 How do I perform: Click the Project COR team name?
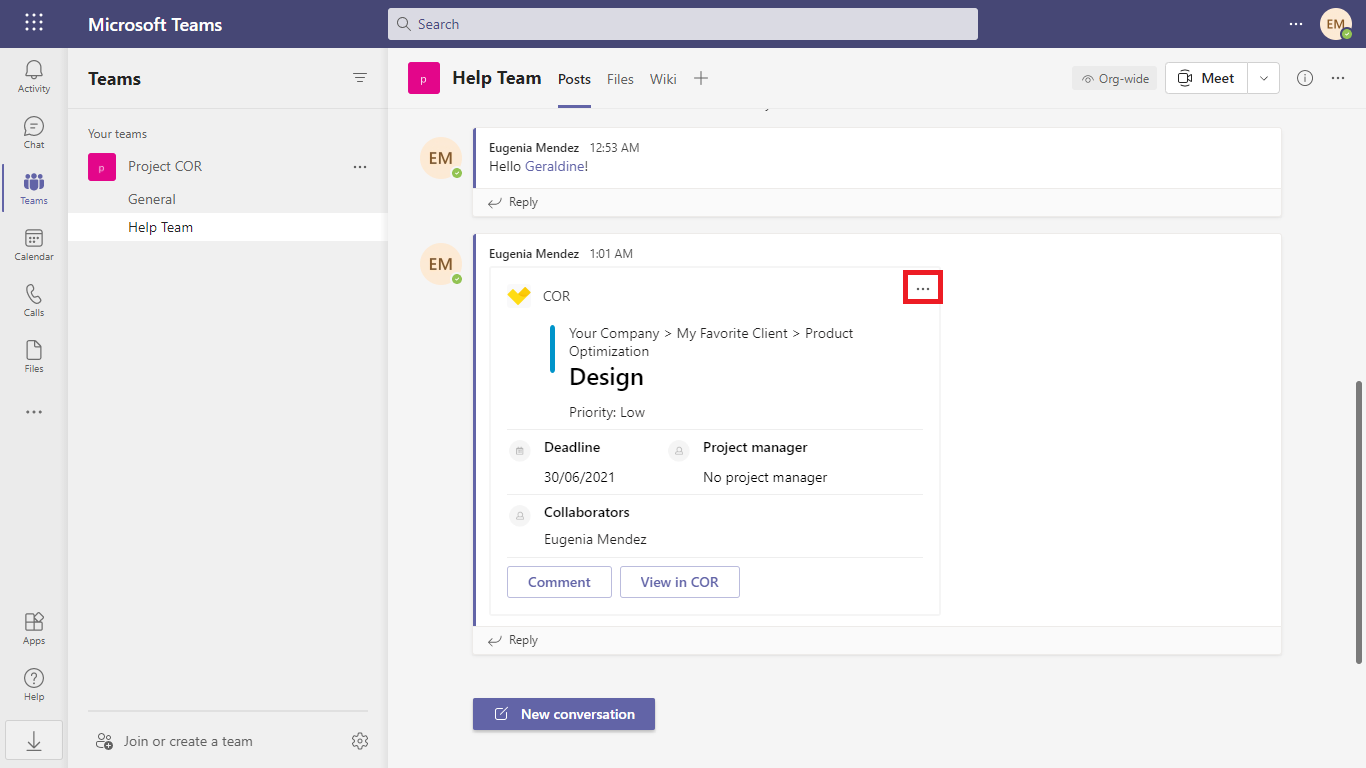coord(165,167)
